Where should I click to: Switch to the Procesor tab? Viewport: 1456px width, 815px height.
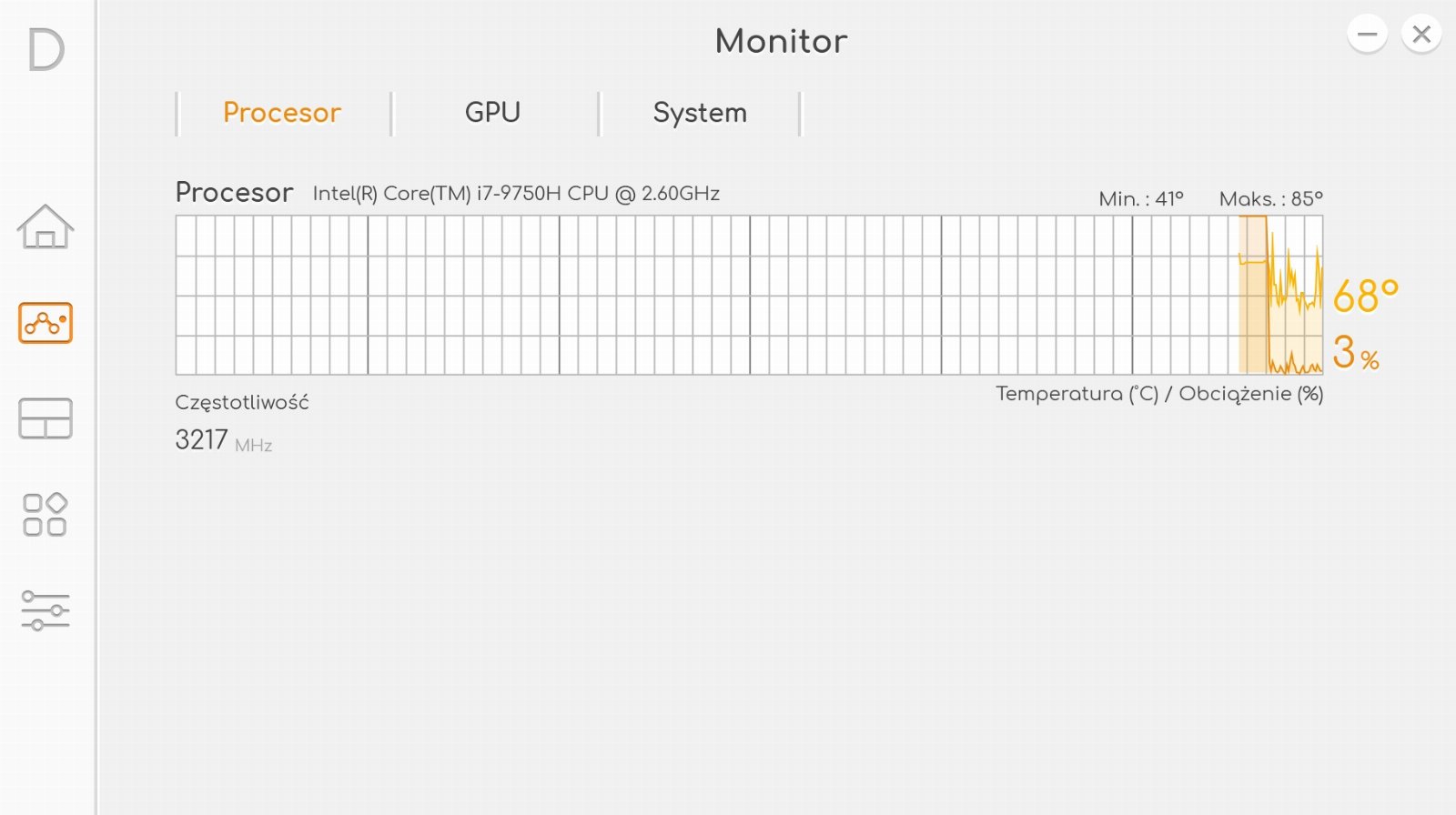click(x=282, y=113)
